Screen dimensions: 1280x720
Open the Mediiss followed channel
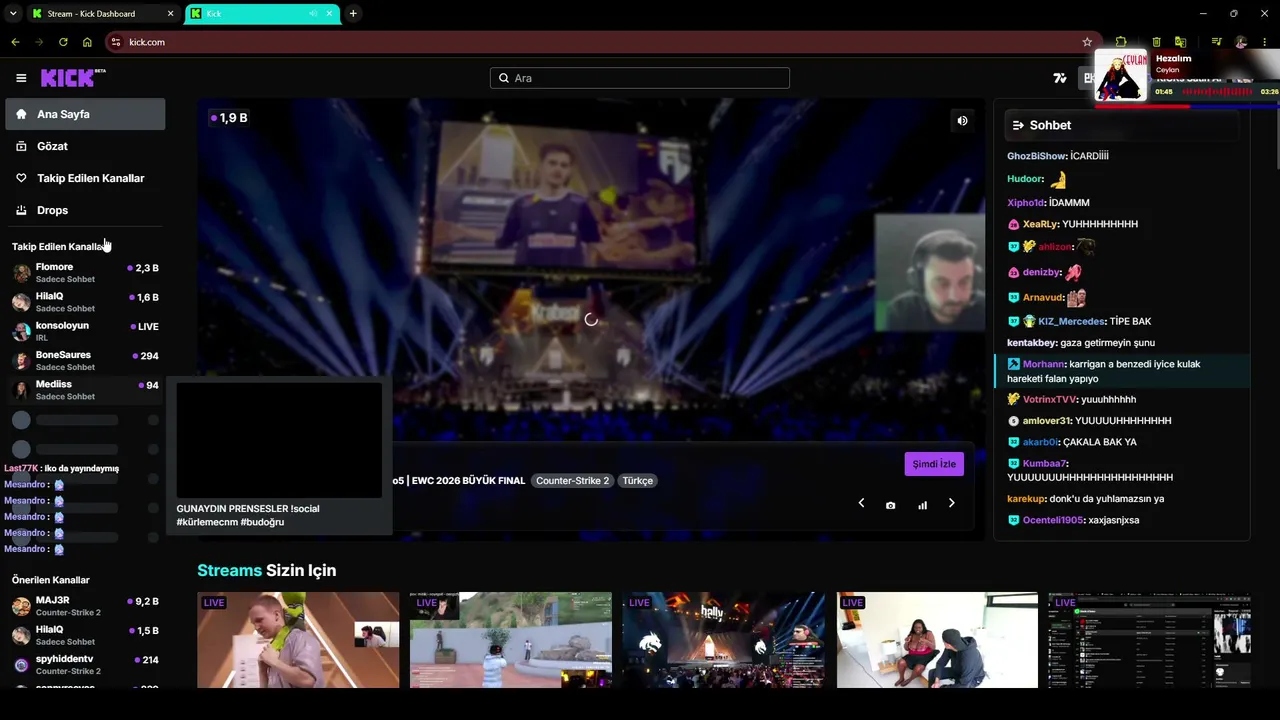click(85, 389)
